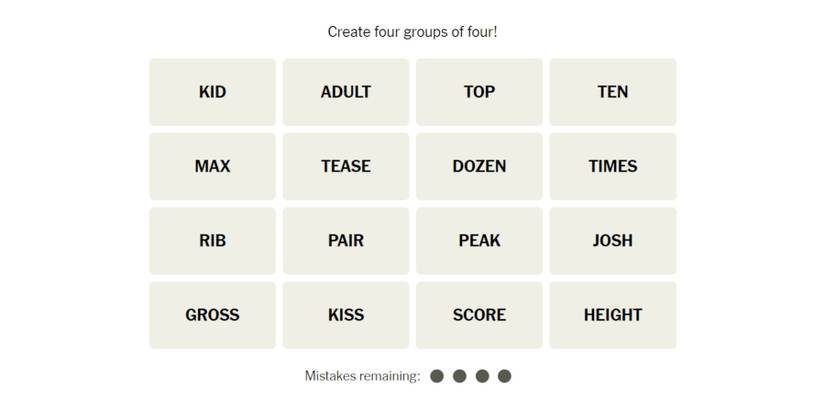Select the PAIR tile
The width and height of the screenshot is (825, 413).
pos(346,240)
